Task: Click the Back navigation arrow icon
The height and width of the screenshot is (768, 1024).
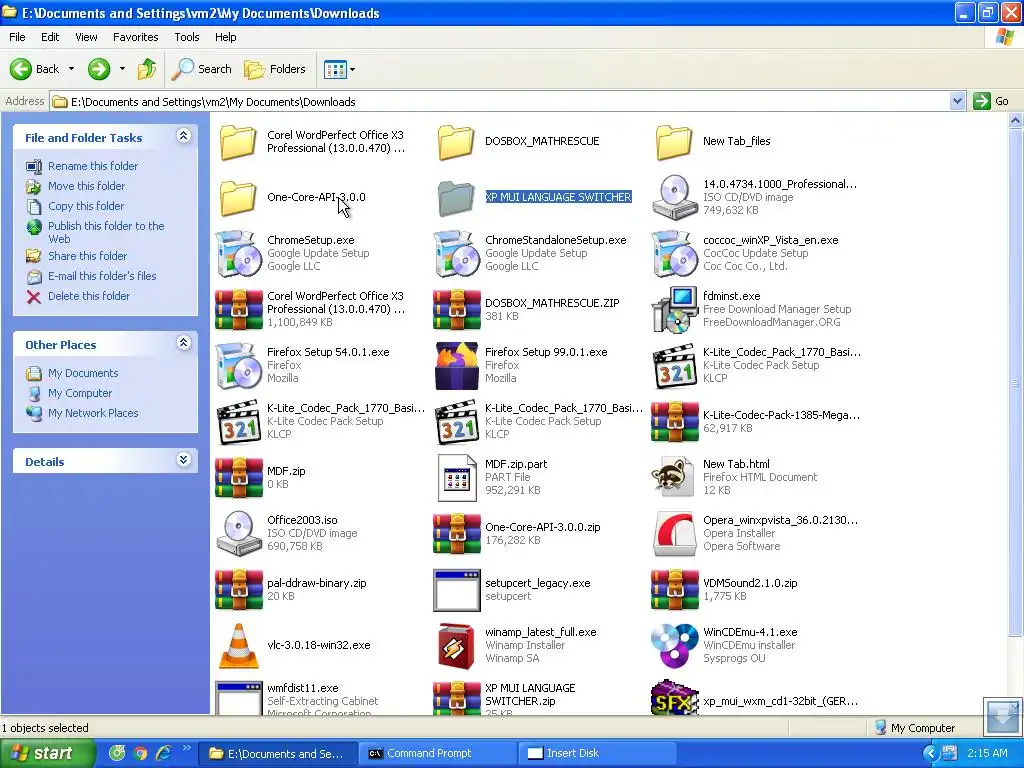Action: [20, 69]
